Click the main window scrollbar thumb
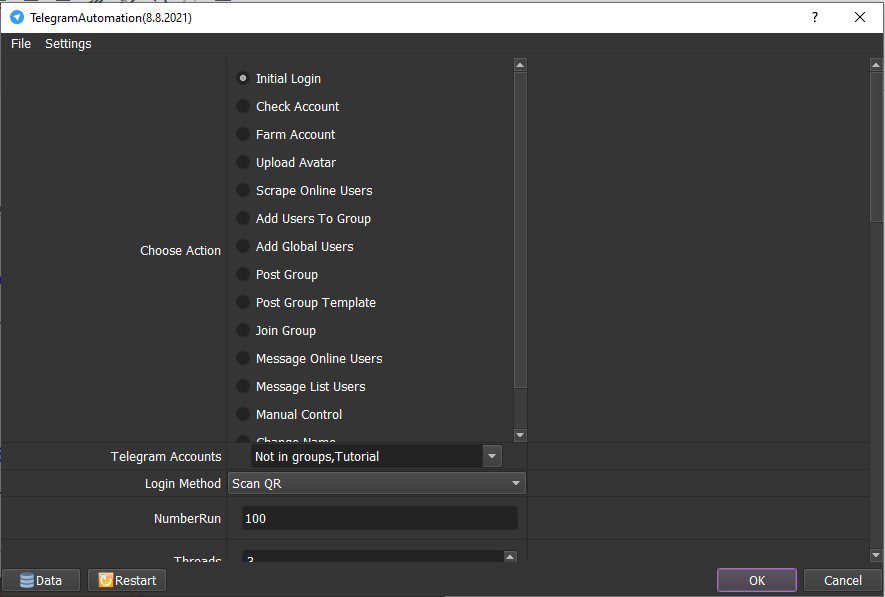885x597 pixels. point(876,147)
